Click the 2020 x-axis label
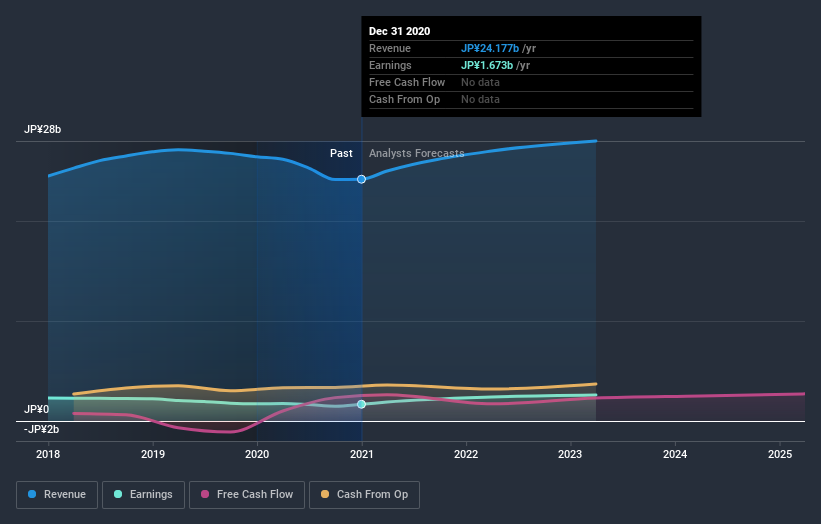Screen dimensions: 821x524 point(257,454)
